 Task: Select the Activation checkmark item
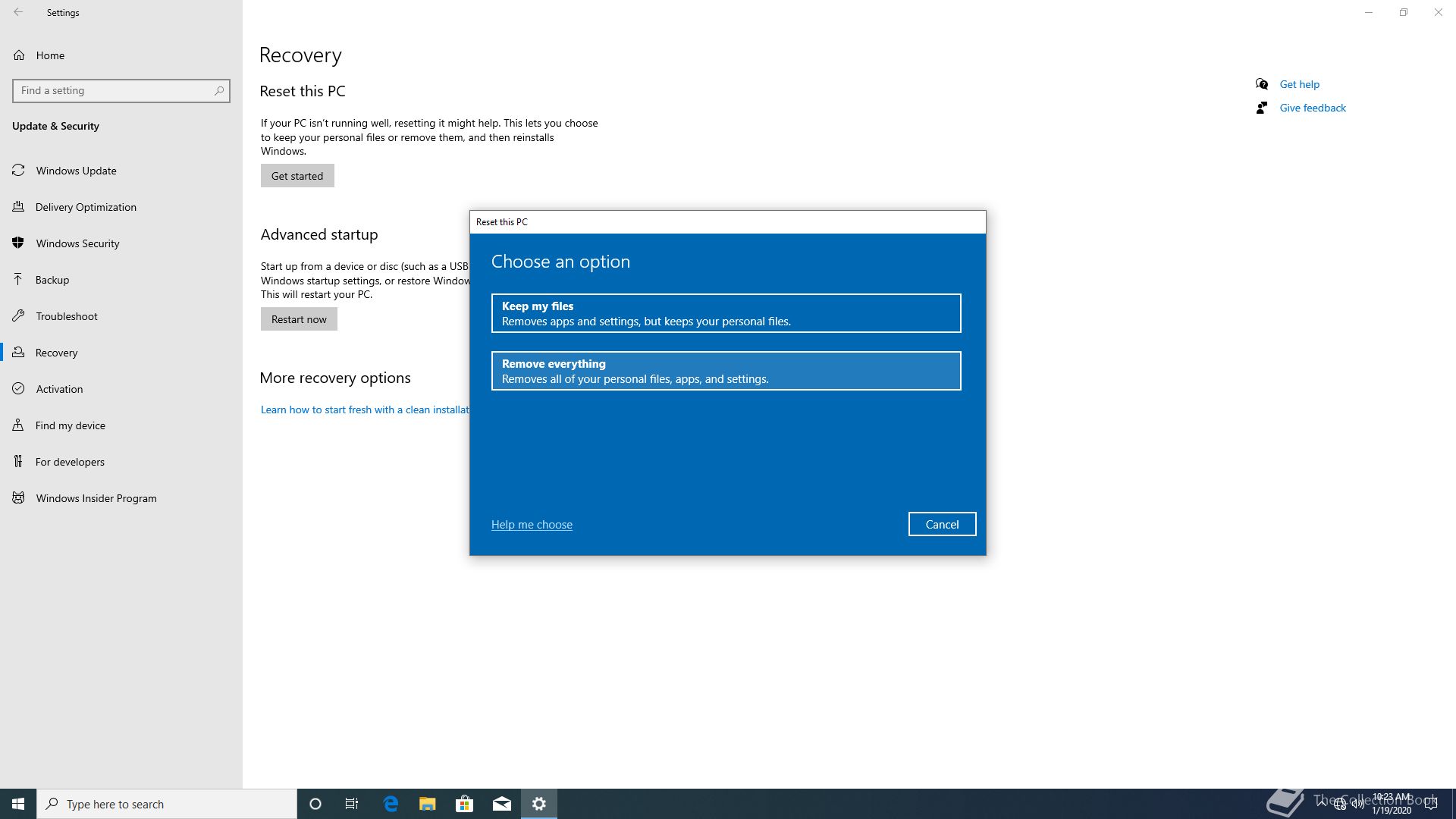[x=59, y=389]
